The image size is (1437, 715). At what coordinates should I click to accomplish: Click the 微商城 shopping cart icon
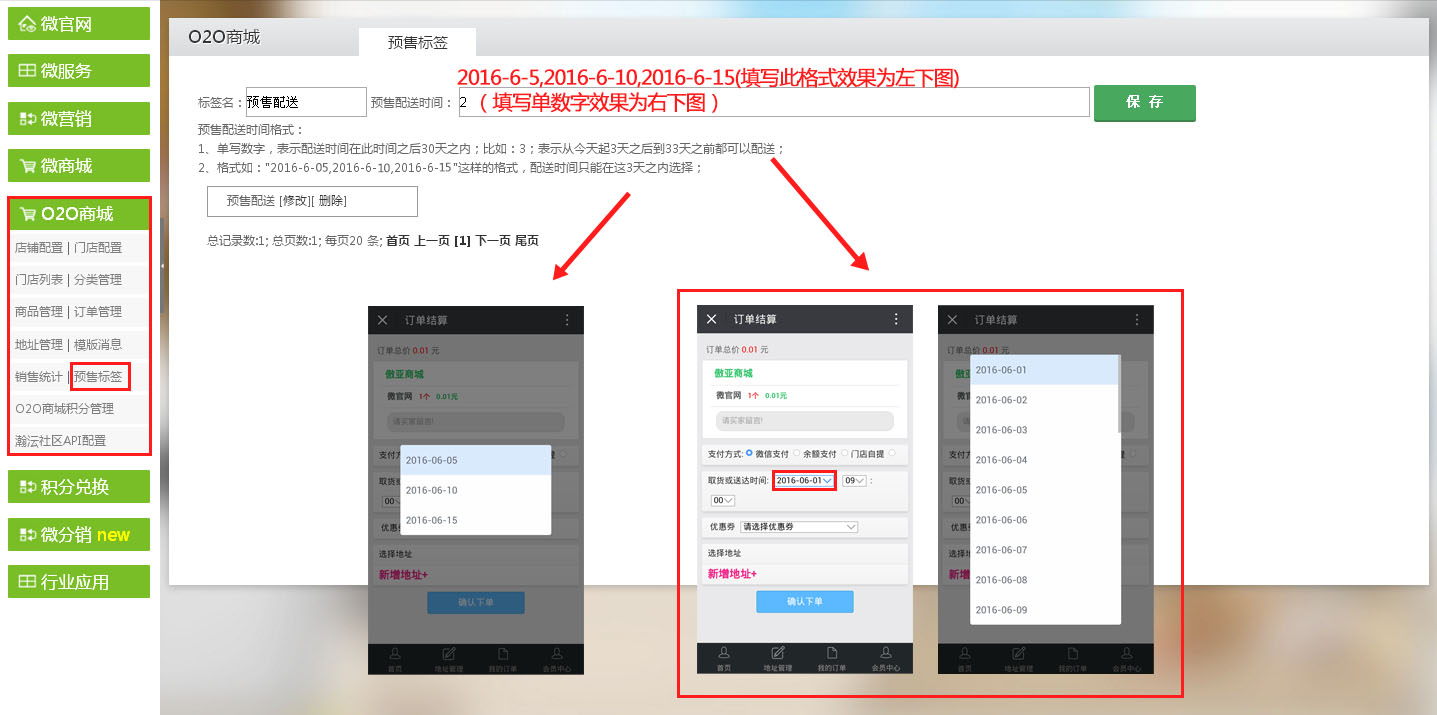pyautogui.click(x=27, y=166)
